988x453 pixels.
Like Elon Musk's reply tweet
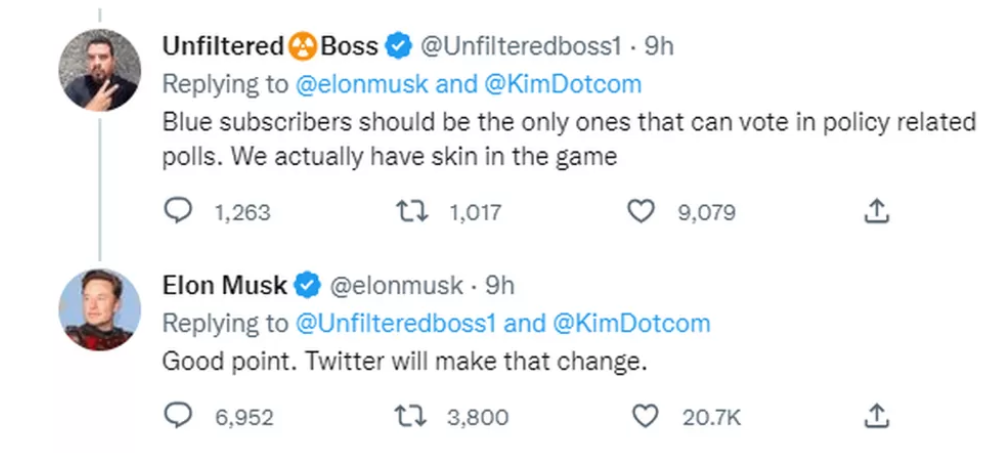click(x=644, y=415)
